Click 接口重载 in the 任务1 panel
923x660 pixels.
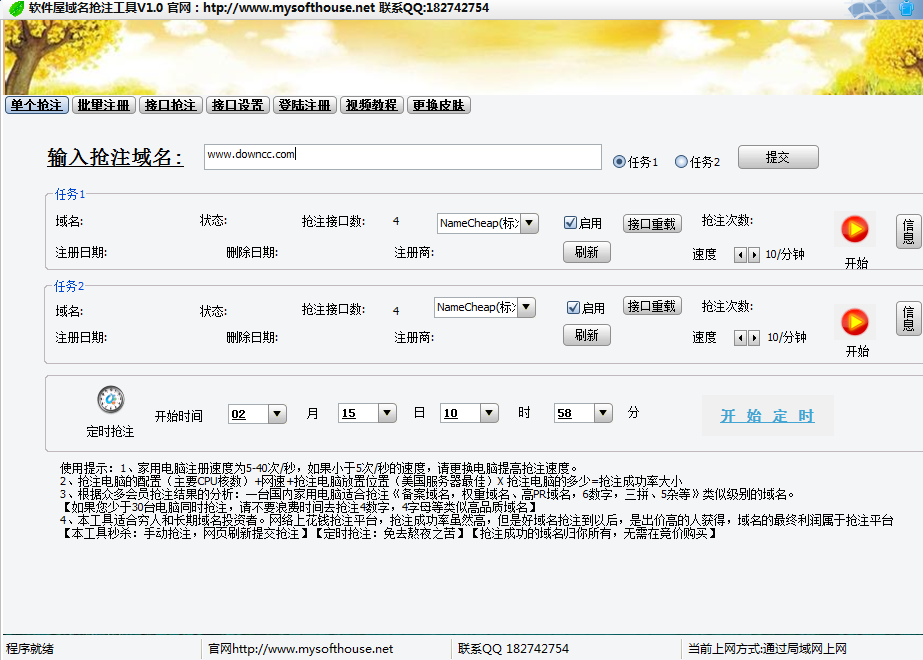coord(651,223)
